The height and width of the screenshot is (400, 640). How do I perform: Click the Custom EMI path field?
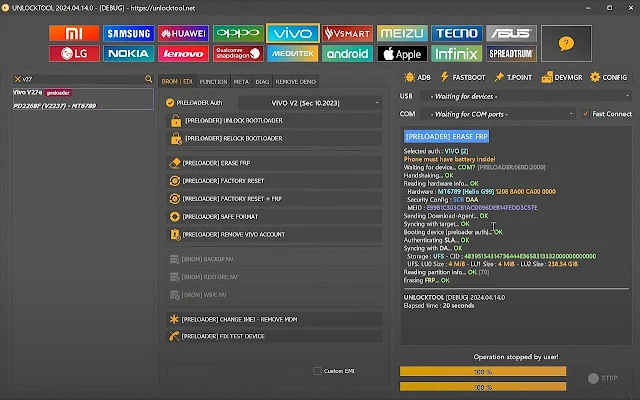point(238,371)
